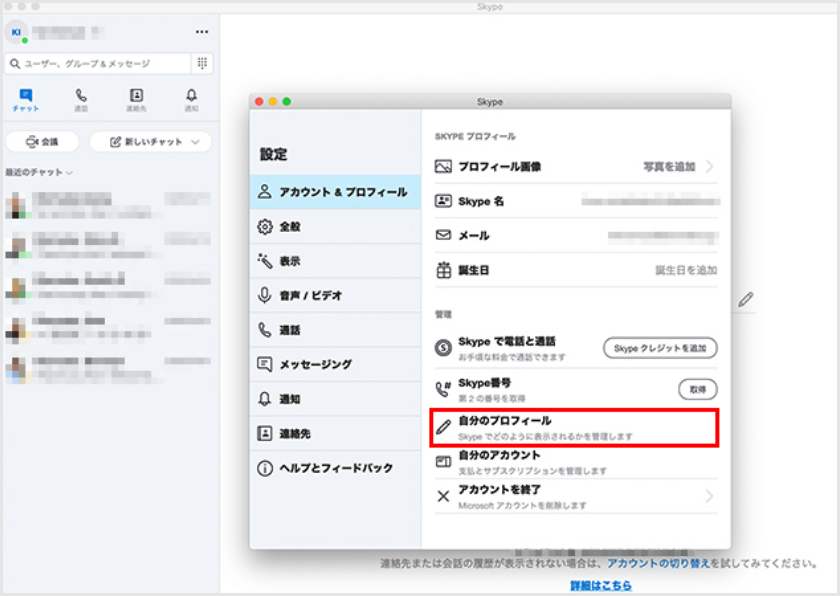840x596 pixels.
Task: Open the dial pad icon
Action: [x=202, y=63]
